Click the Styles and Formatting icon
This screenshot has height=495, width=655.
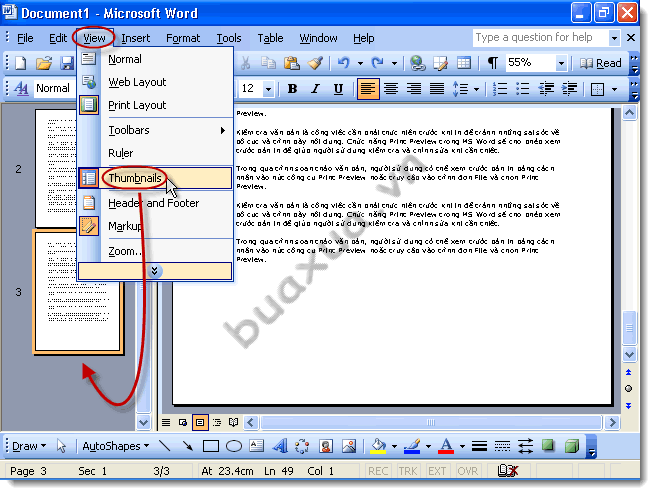(x=21, y=89)
